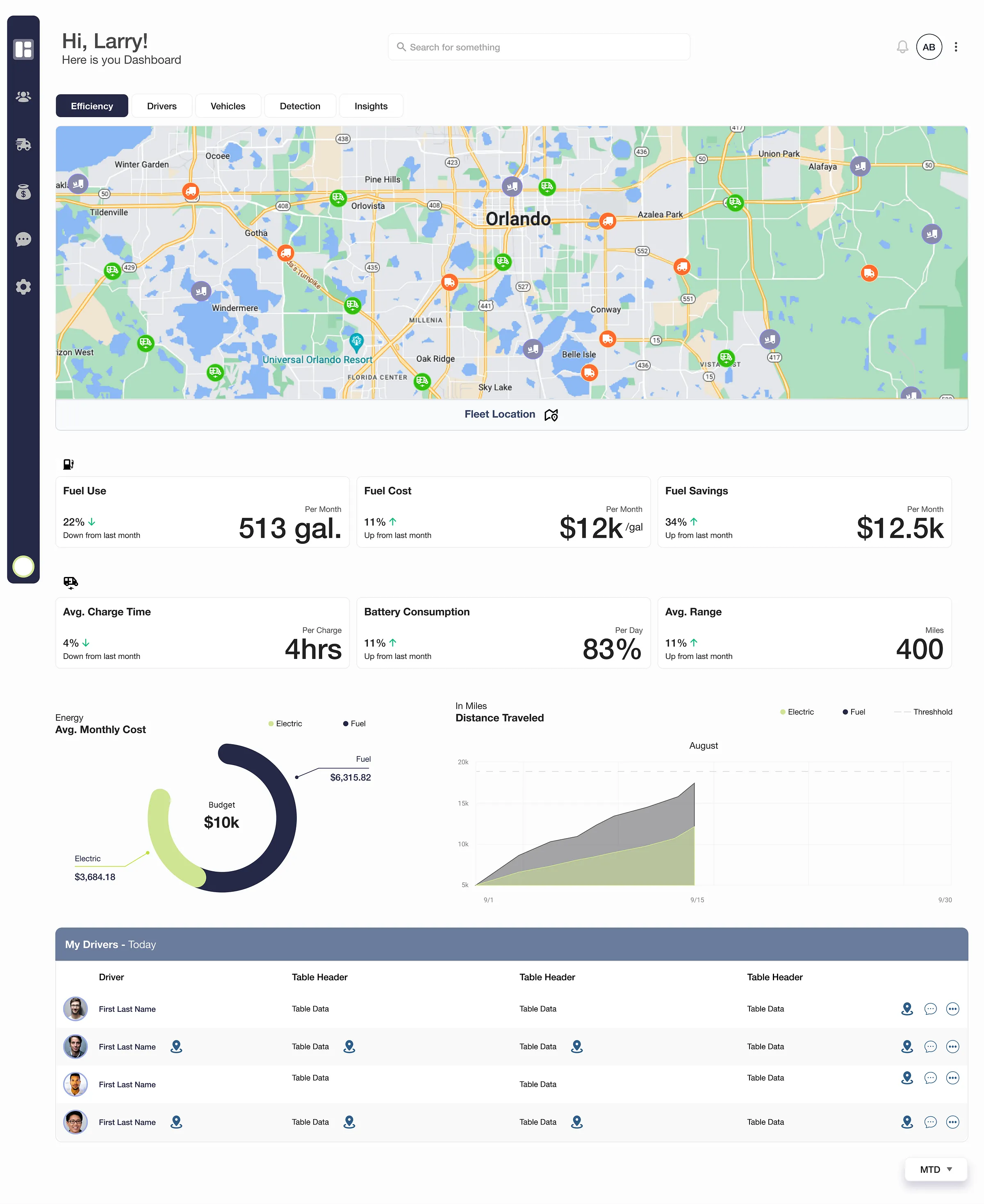This screenshot has height=1204, width=984.
Task: Open the drivers group icon in sidebar
Action: (x=23, y=97)
